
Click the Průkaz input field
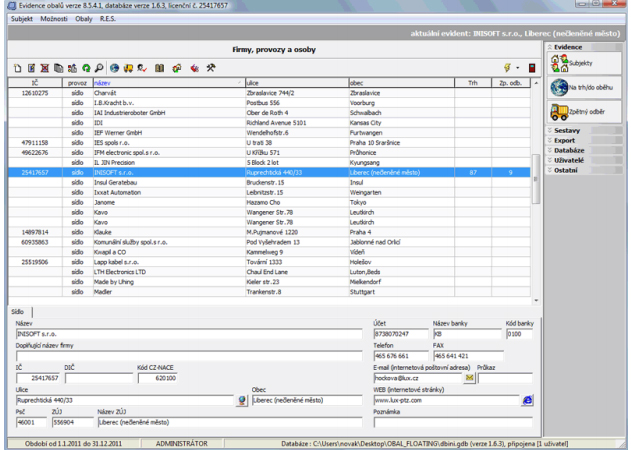click(505, 378)
